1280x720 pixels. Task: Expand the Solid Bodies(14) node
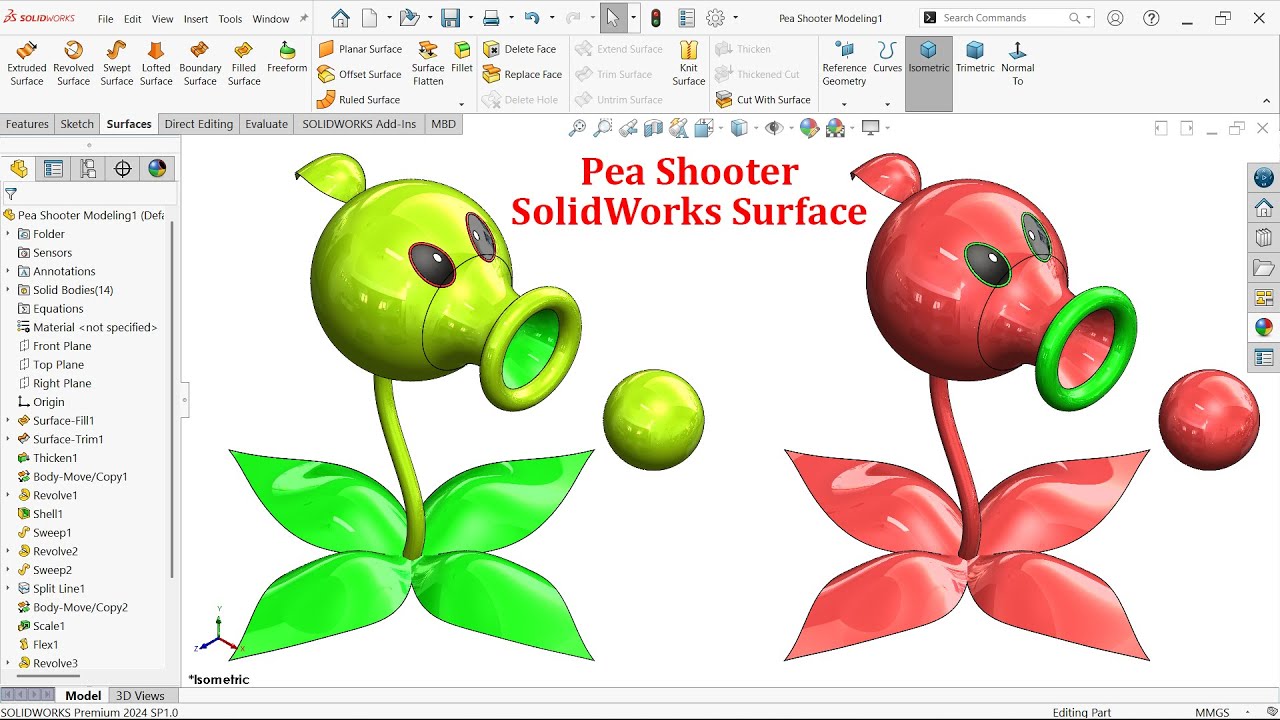(x=8, y=290)
